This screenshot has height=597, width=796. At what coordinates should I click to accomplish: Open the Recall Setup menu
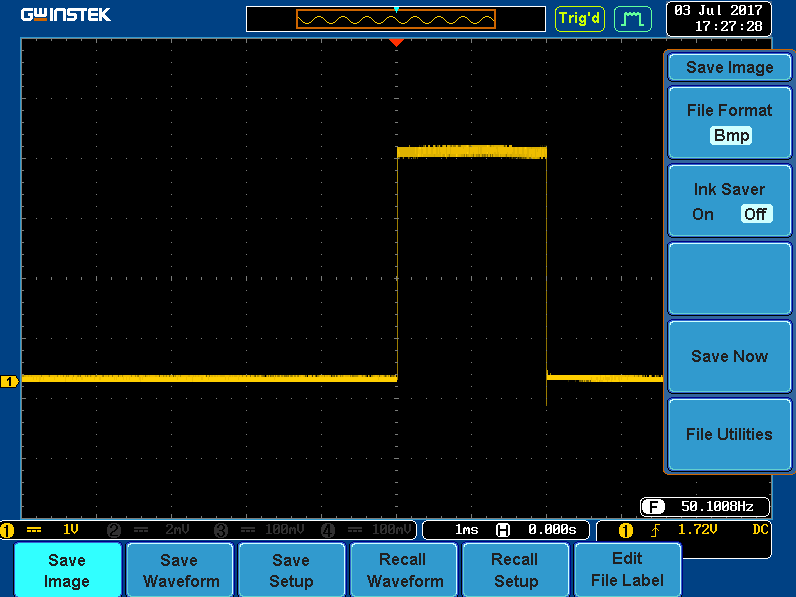point(516,570)
